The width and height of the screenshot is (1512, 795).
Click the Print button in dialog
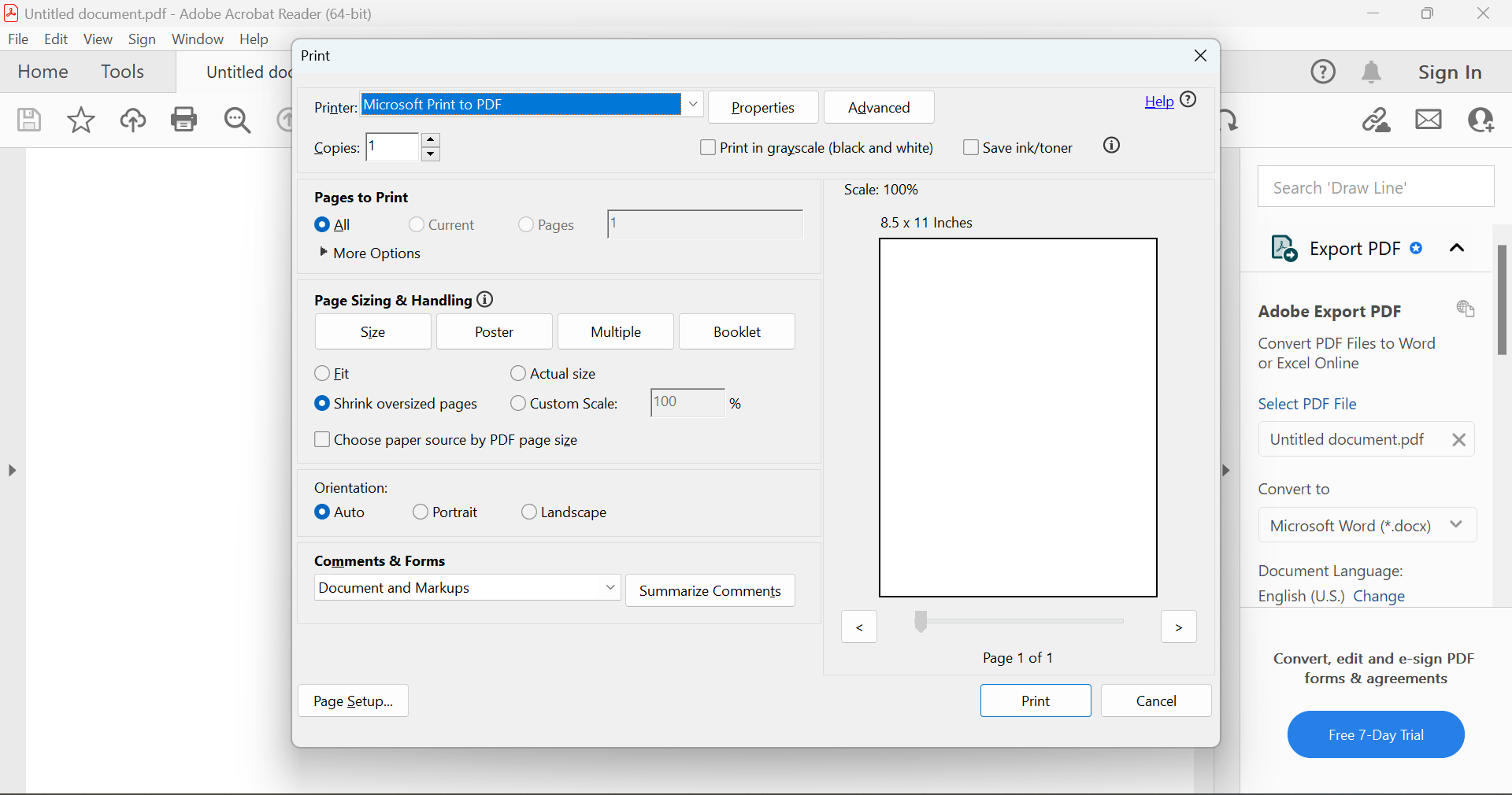point(1036,701)
